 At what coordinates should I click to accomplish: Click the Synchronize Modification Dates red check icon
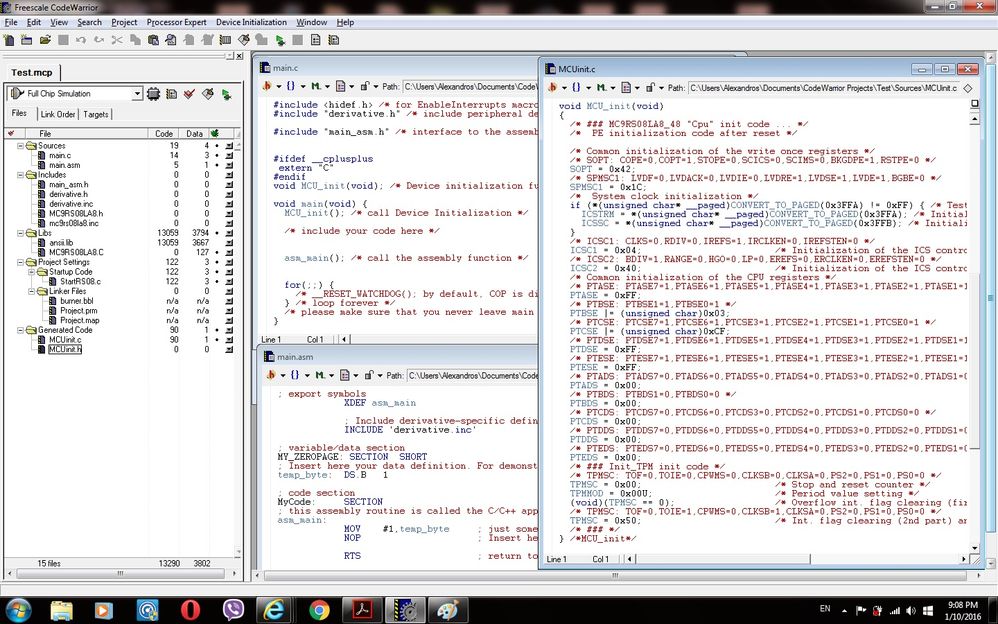click(189, 94)
